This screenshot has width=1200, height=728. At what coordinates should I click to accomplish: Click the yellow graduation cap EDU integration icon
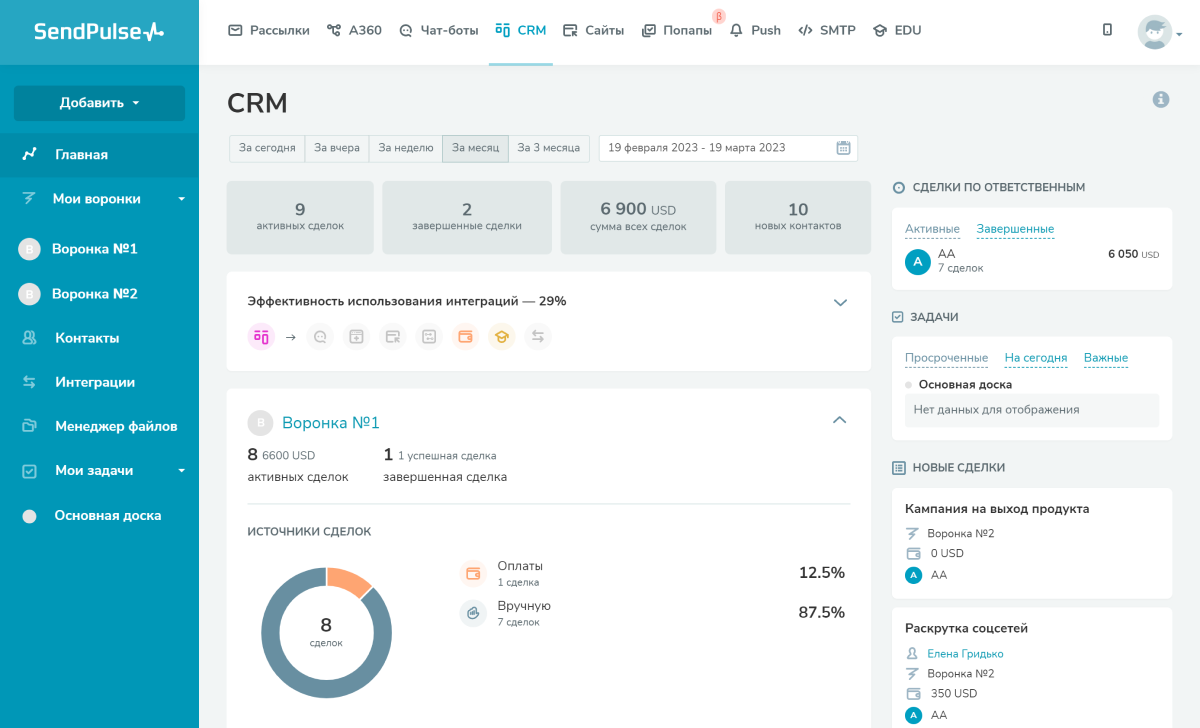coord(501,337)
